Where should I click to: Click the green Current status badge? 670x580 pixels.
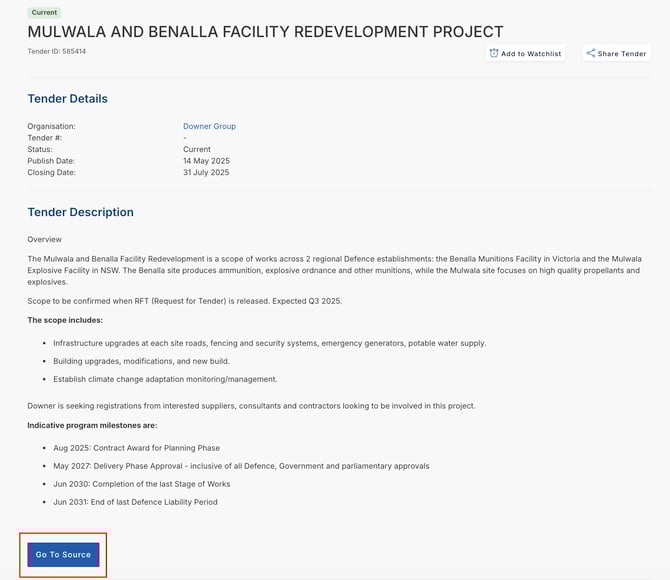click(x=44, y=12)
